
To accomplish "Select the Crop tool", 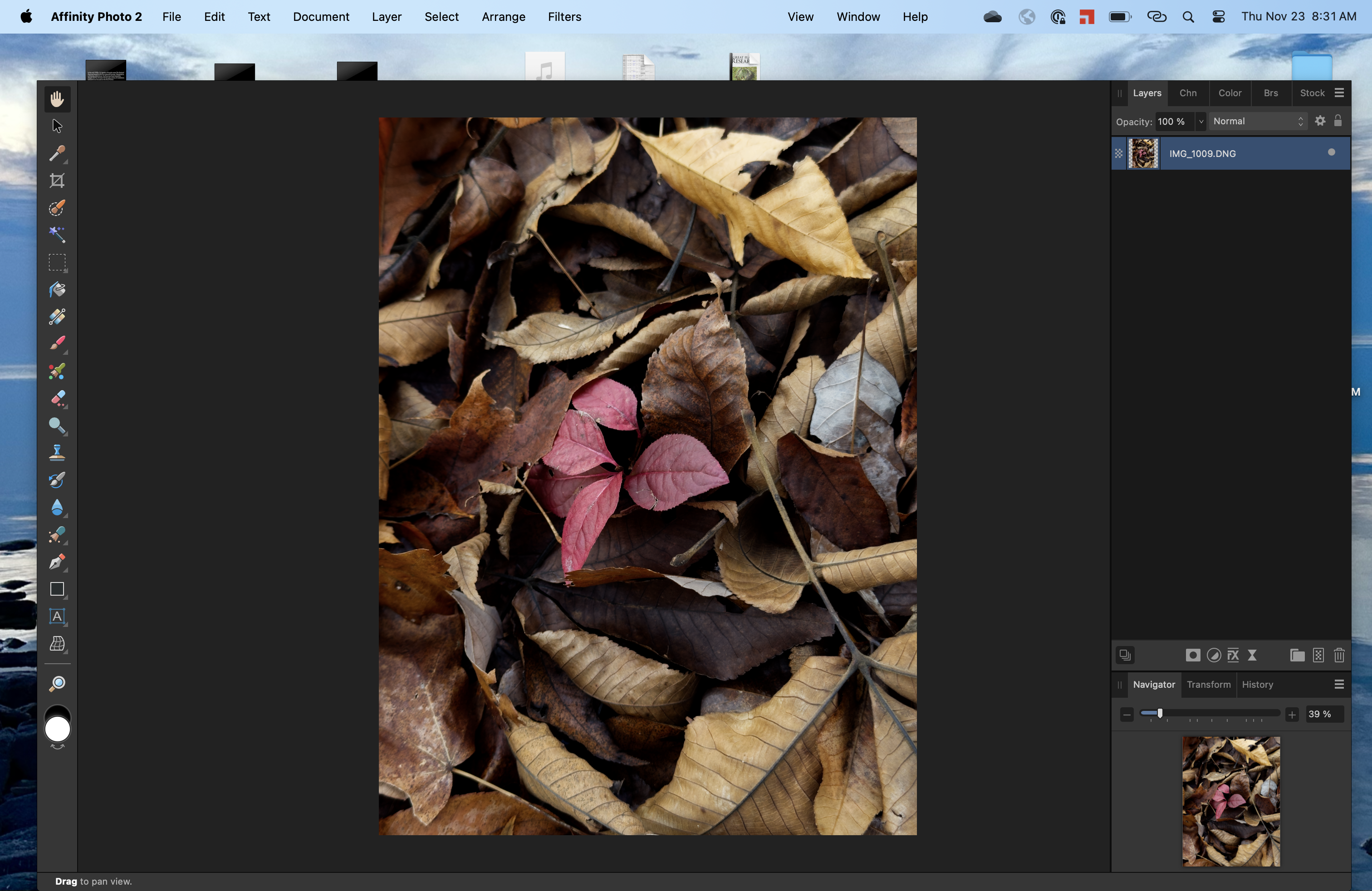I will pyautogui.click(x=57, y=181).
